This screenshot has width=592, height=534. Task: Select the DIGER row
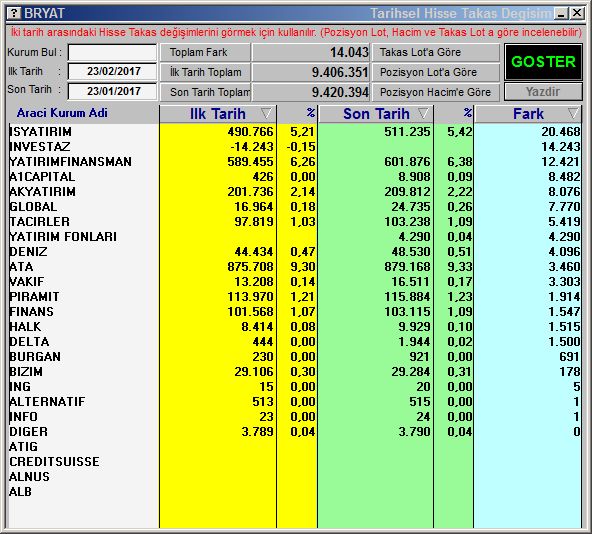coord(294,432)
